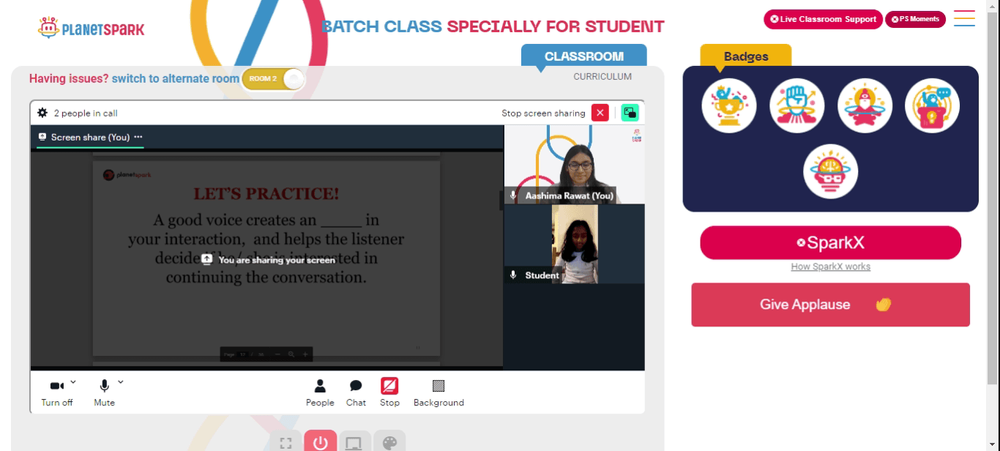Click the 'switch to alternate room' text

pos(175,78)
